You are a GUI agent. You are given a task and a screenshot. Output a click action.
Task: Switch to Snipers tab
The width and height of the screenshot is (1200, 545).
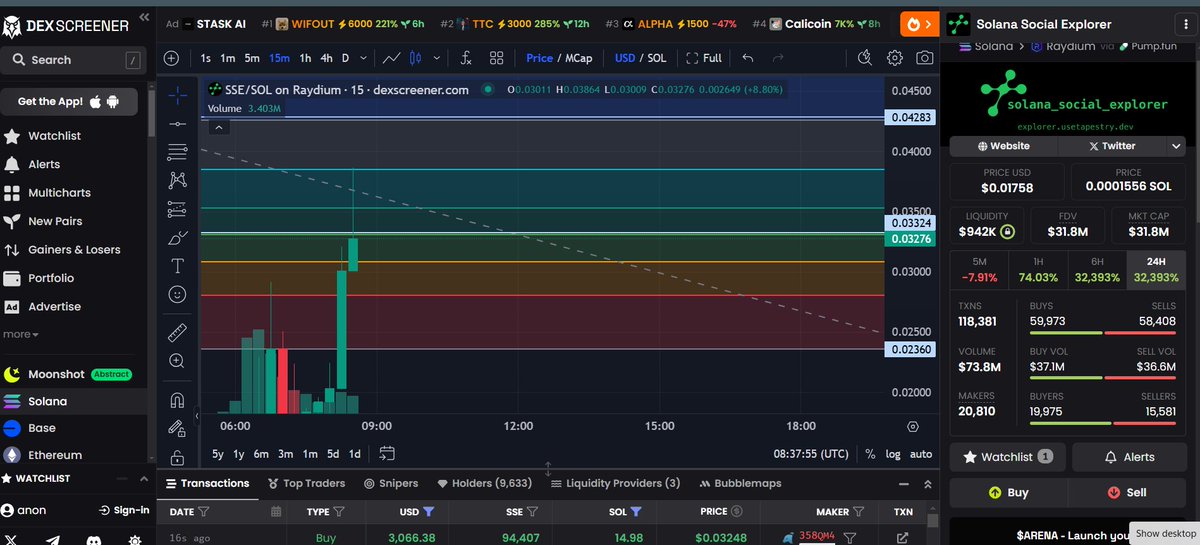(x=391, y=483)
